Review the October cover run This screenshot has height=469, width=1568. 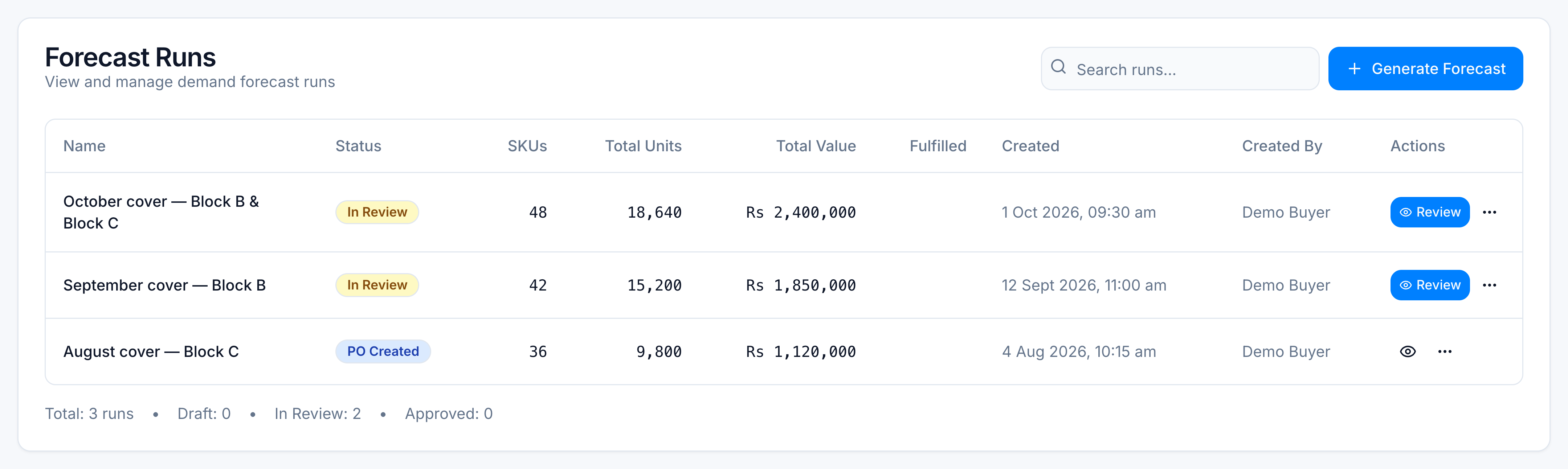(x=1429, y=212)
